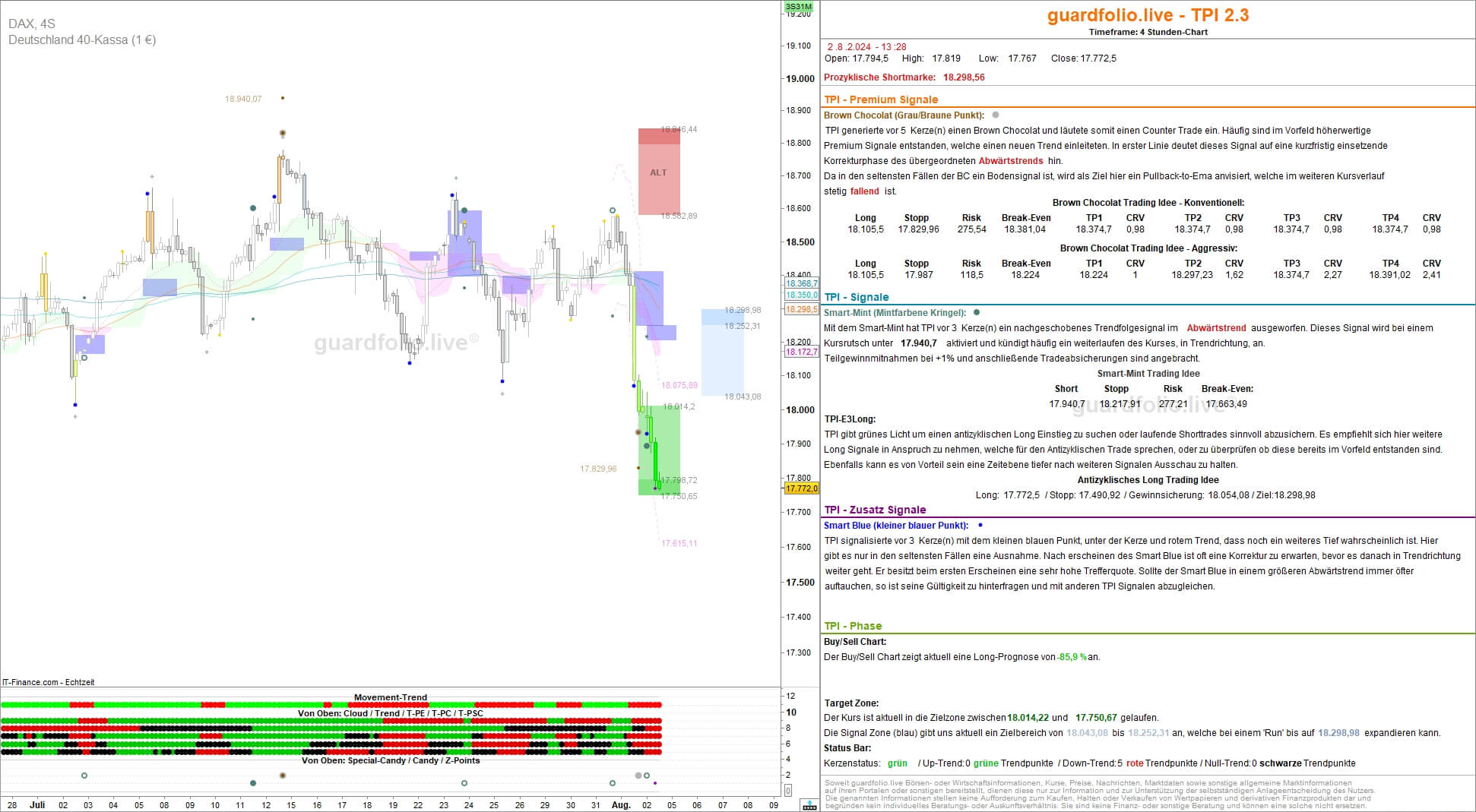The height and width of the screenshot is (812, 1476).
Task: Click Aggressiv Stopp value 17.987
Action: tap(918, 274)
